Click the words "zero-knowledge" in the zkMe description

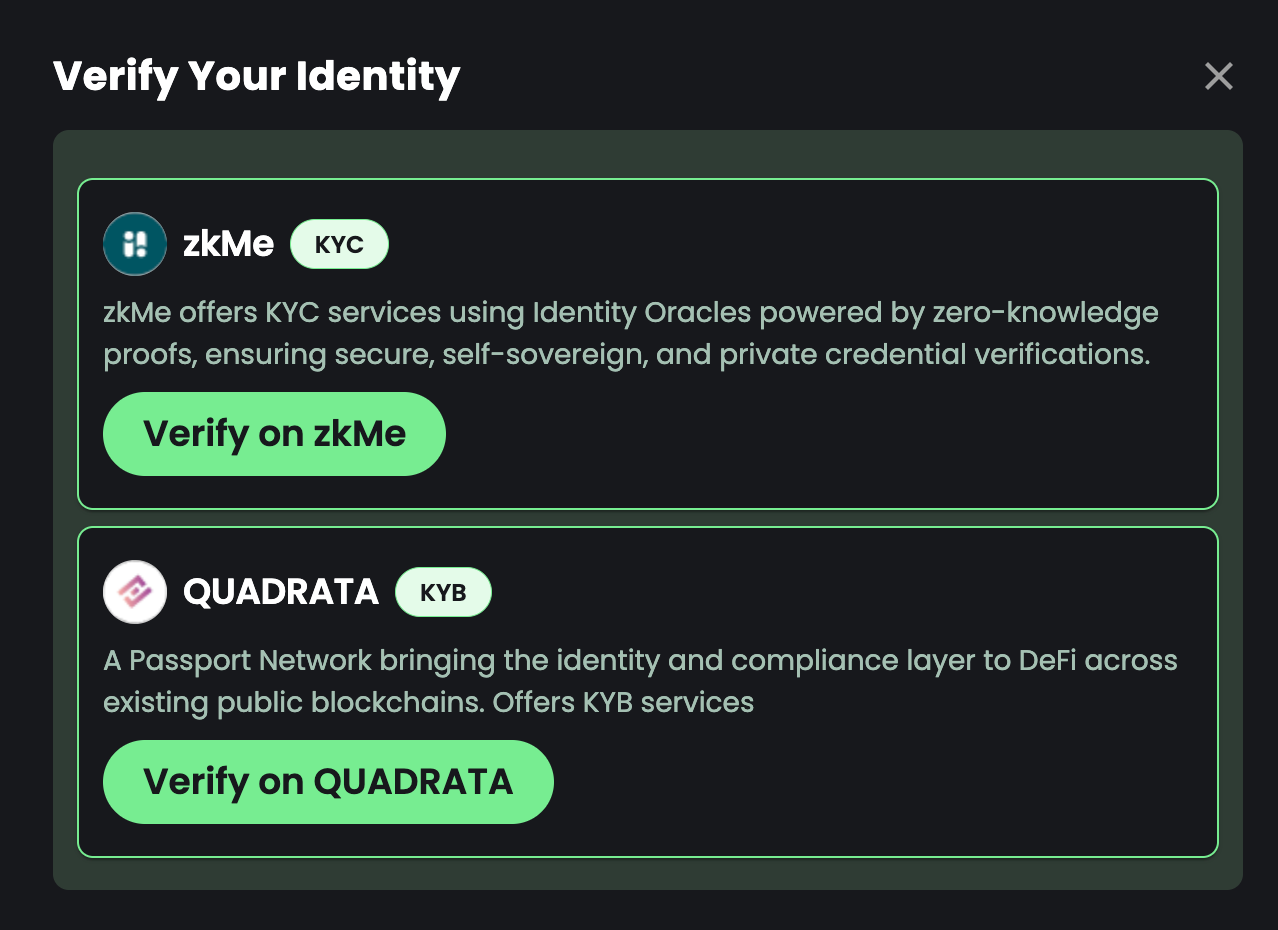(x=1045, y=313)
